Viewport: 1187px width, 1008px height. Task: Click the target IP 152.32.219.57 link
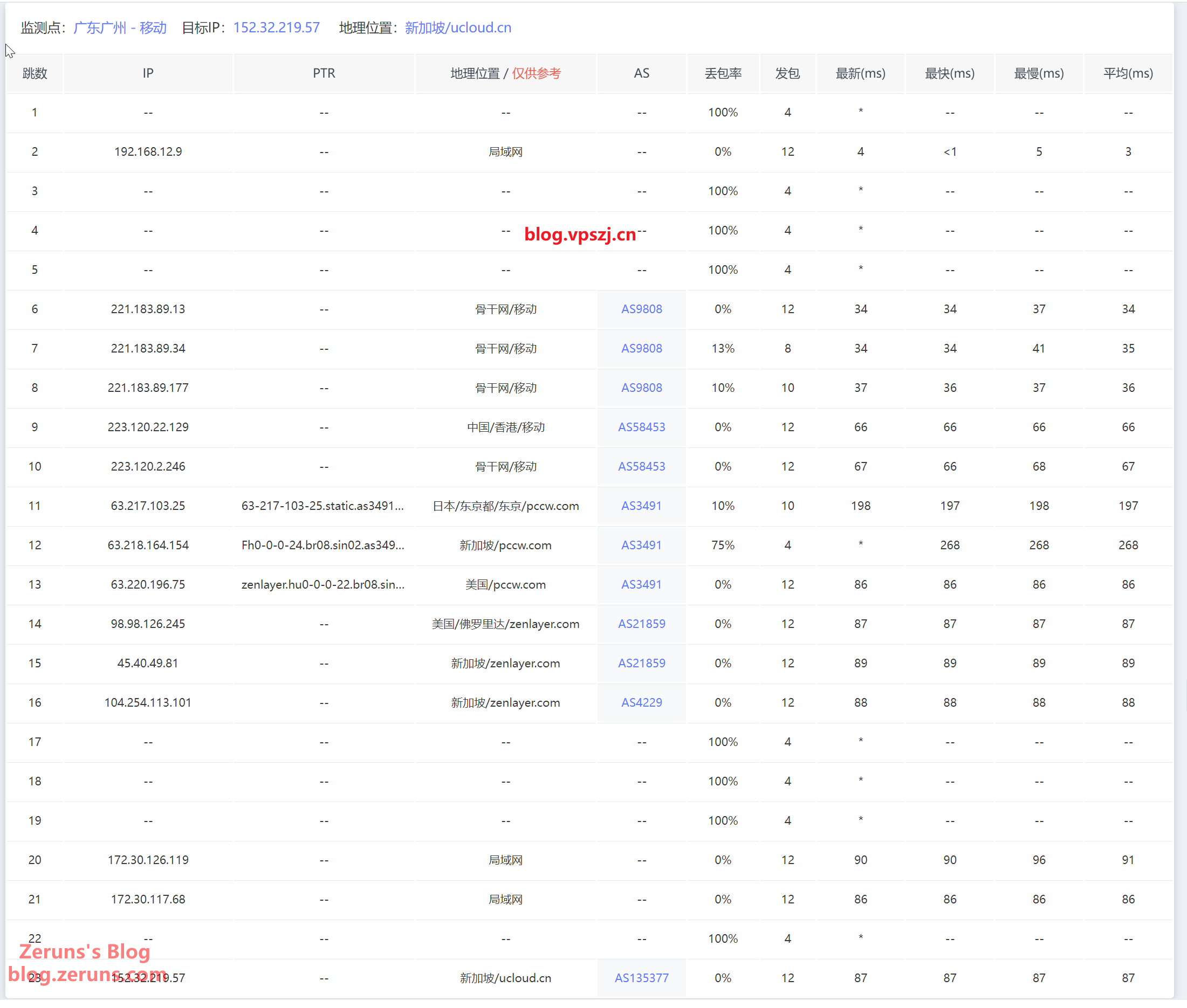click(x=276, y=27)
